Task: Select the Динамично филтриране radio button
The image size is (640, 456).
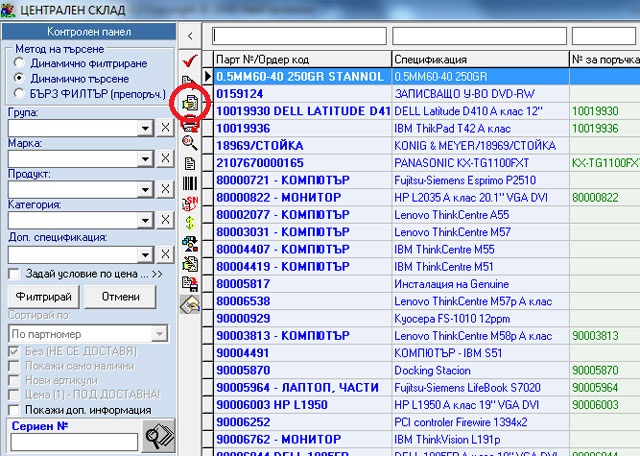Action: coord(19,63)
